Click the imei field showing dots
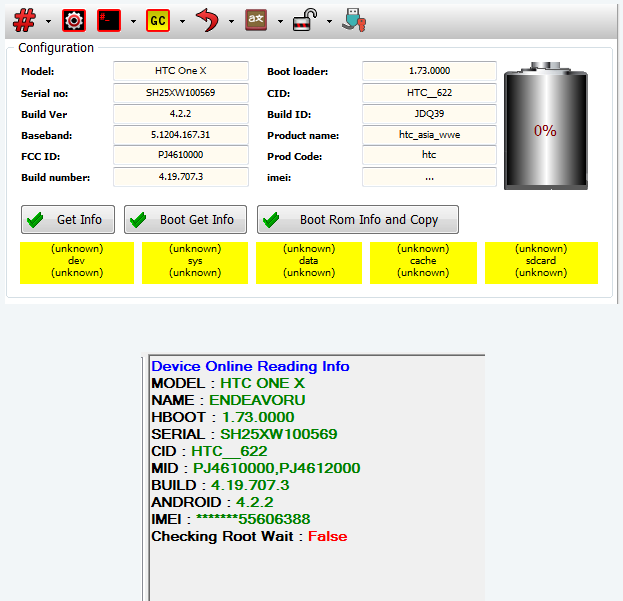The width and height of the screenshot is (623, 601). tap(430, 177)
